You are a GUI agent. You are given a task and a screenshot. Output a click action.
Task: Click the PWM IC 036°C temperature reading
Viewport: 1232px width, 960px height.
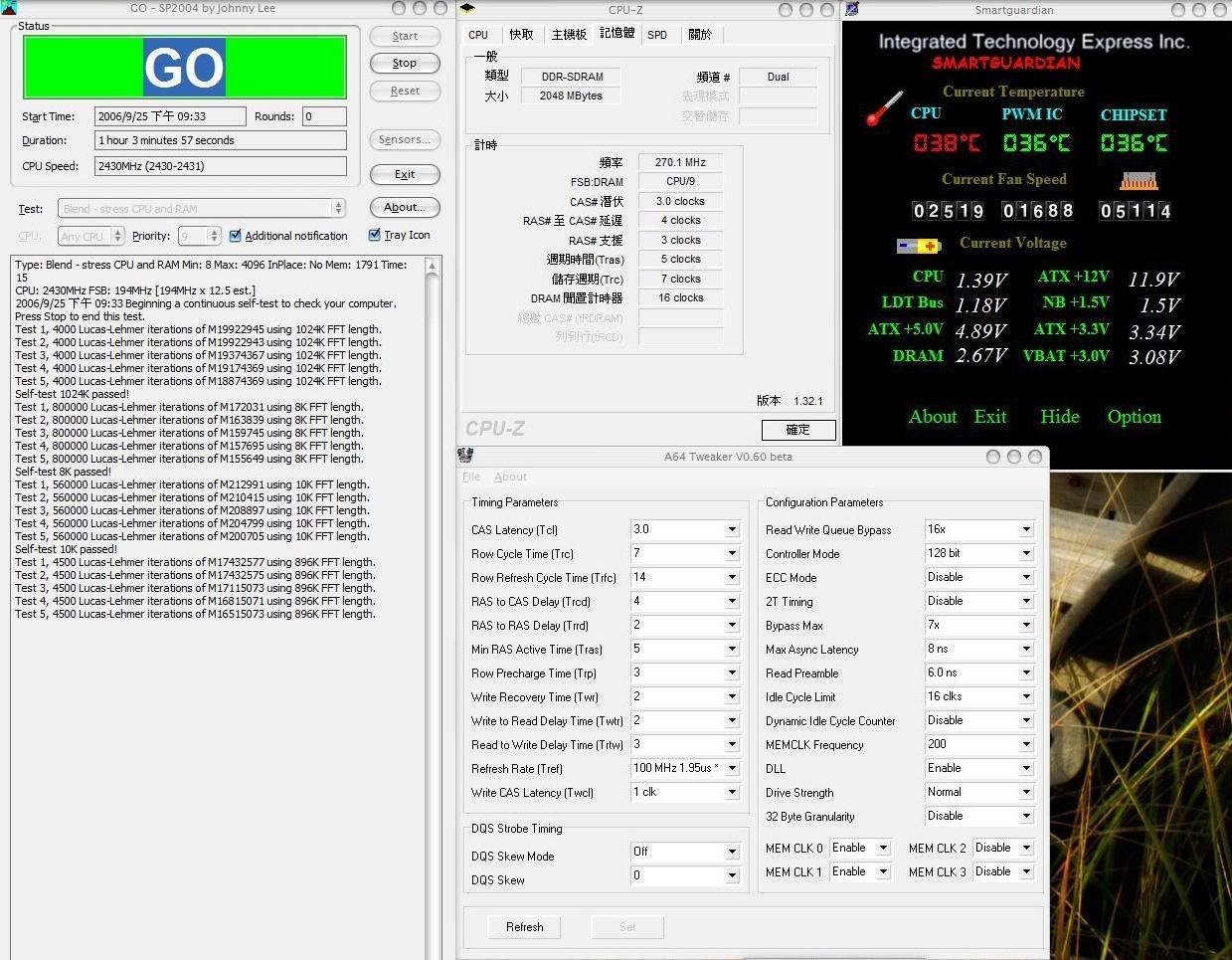coord(1036,143)
